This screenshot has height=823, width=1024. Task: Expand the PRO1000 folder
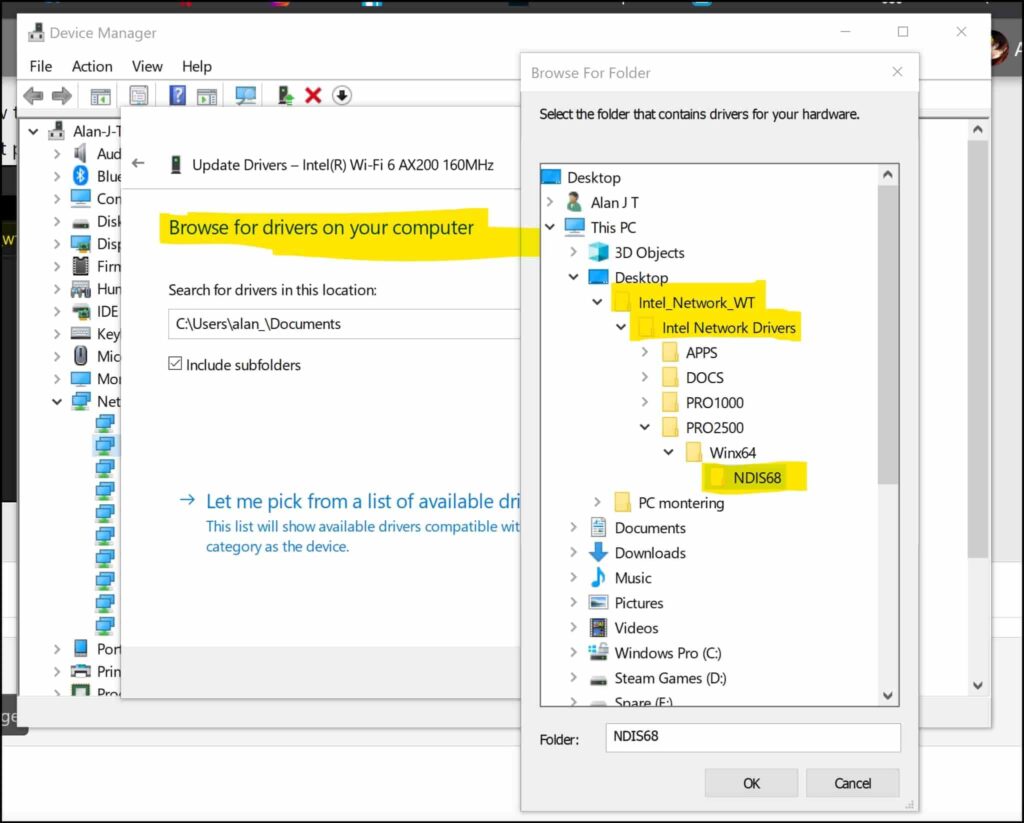[x=645, y=402]
